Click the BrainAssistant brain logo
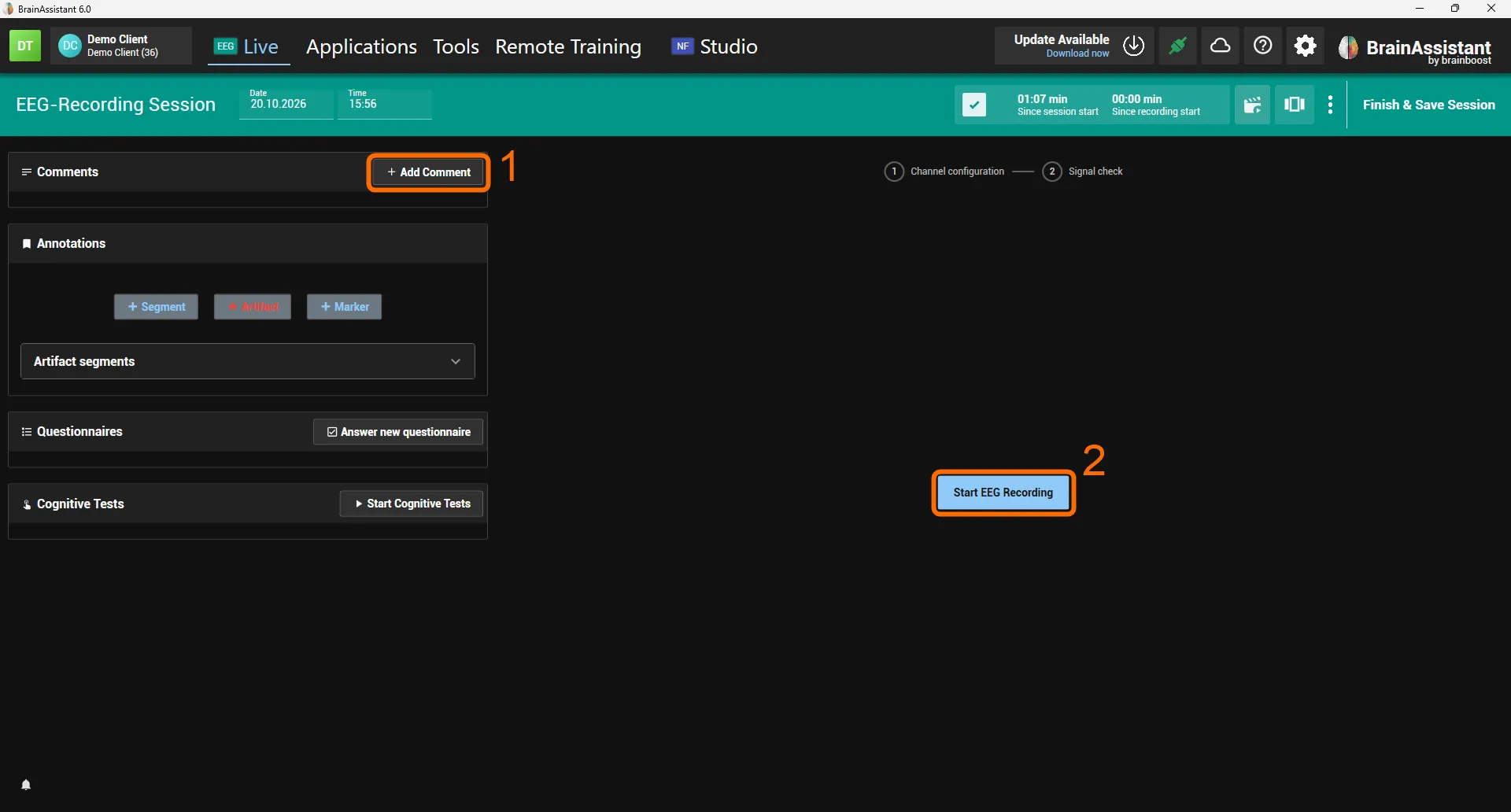The image size is (1511, 812). (1349, 48)
